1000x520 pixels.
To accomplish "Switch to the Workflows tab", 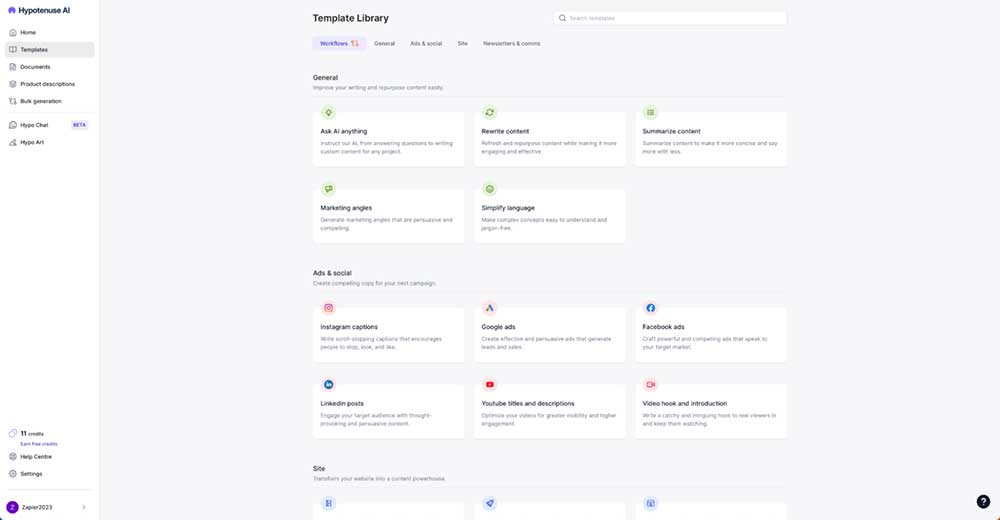I will (339, 43).
